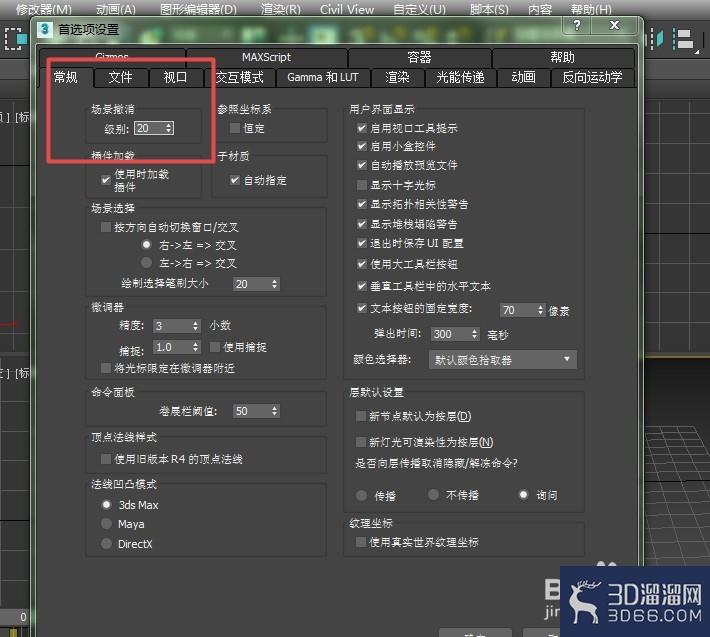Select 3ds Max normal bump mode
710x637 pixels.
(106, 504)
